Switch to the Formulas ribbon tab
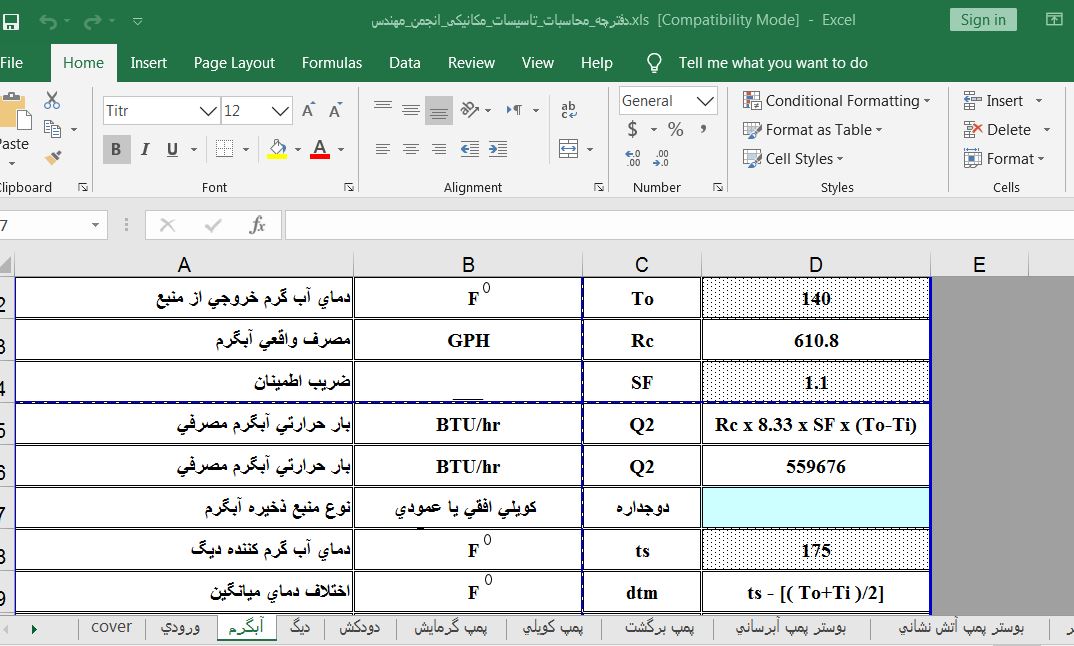The image size is (1074, 646). click(x=332, y=62)
